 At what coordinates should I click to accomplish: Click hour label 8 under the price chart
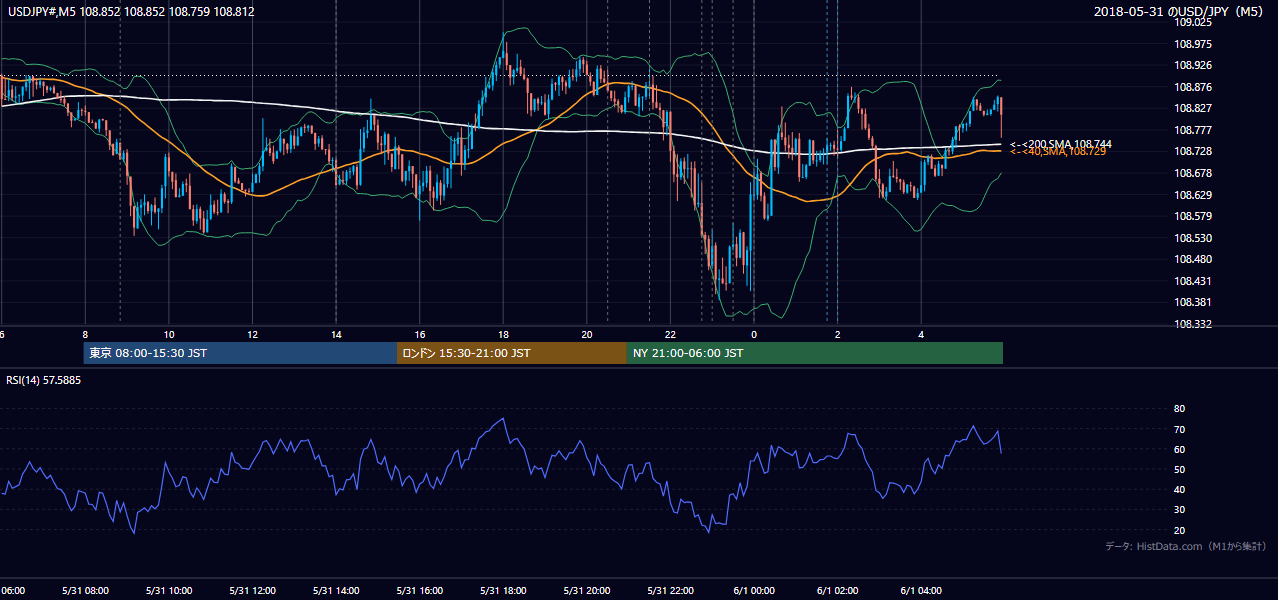click(x=85, y=335)
